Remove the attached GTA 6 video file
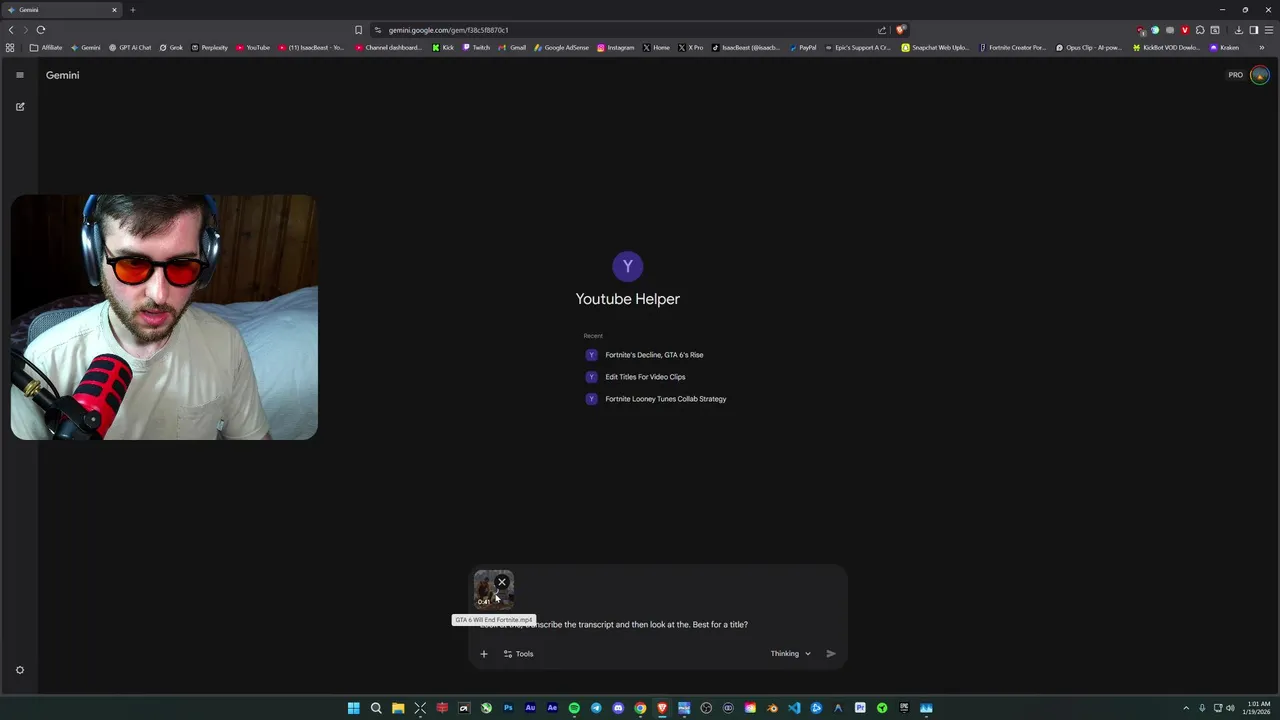 point(502,582)
